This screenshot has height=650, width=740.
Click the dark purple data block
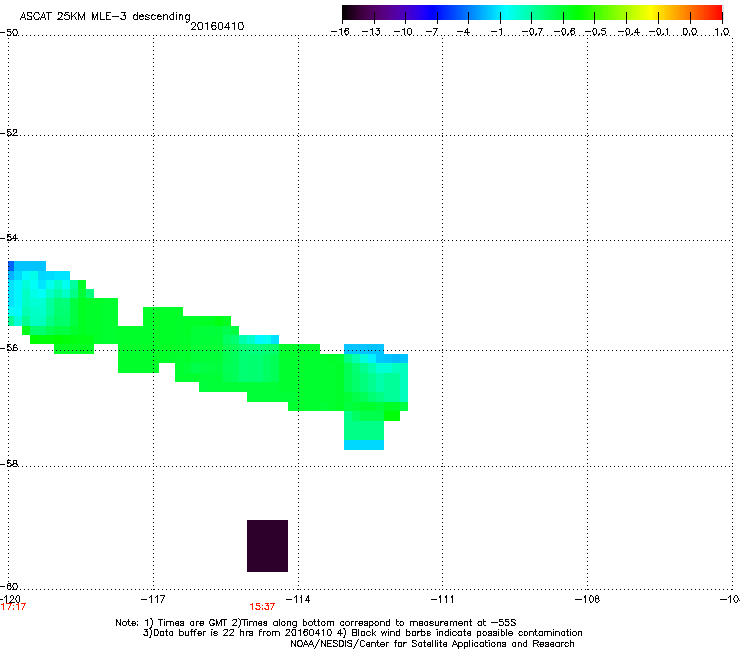[x=268, y=546]
